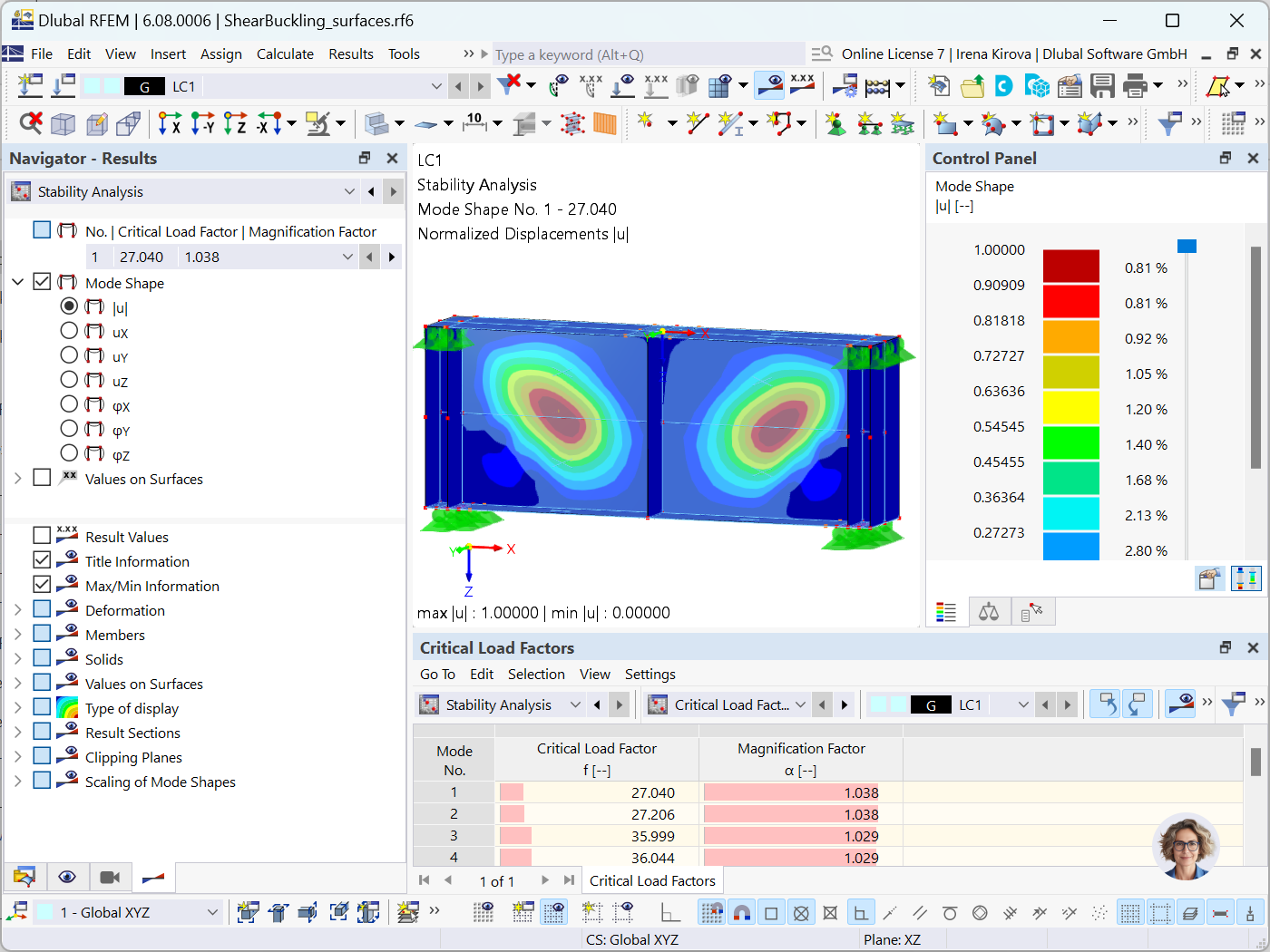Click the camera icon below the navigator
1270x952 pixels.
pyautogui.click(x=111, y=878)
